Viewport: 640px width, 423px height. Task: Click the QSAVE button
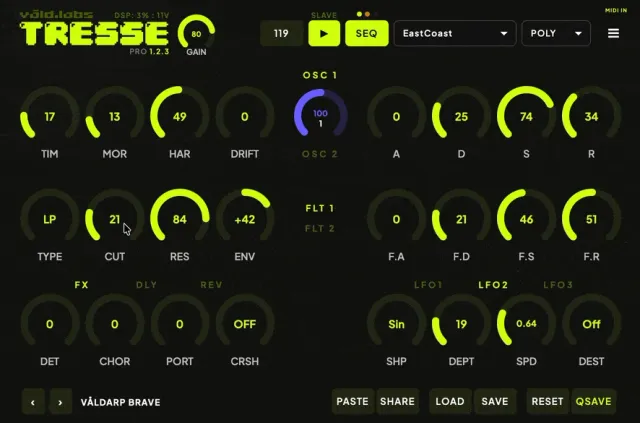[x=593, y=402]
